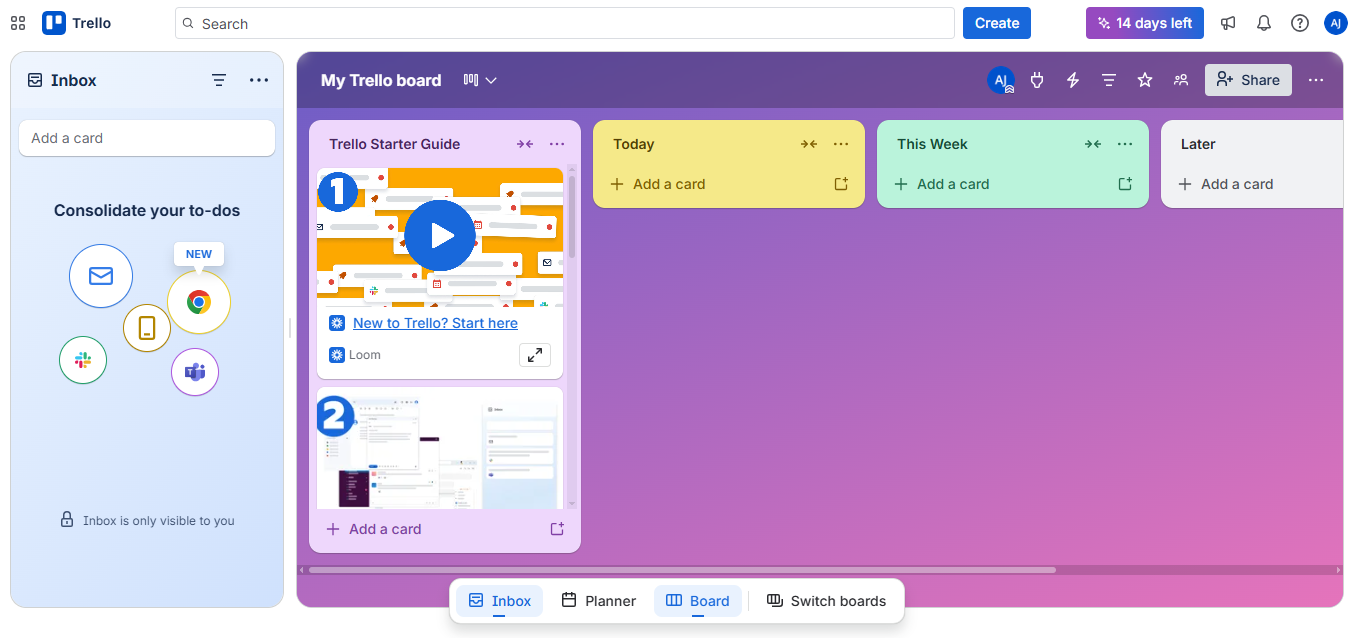Open the Inbox more options menu
Viewport: 1360px width, 638px height.
(x=259, y=80)
